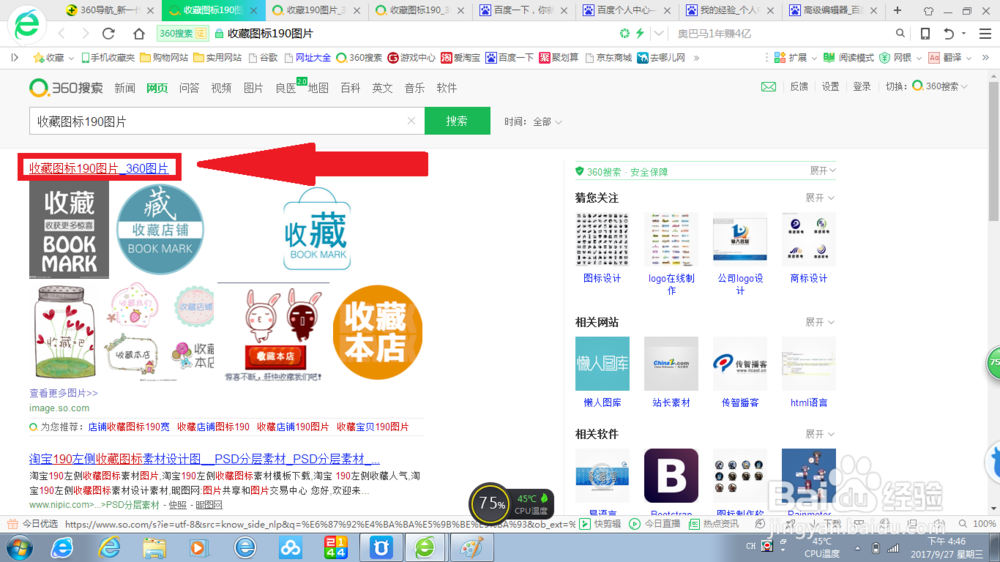Open the address bar dropdown arrow

click(x=659, y=33)
